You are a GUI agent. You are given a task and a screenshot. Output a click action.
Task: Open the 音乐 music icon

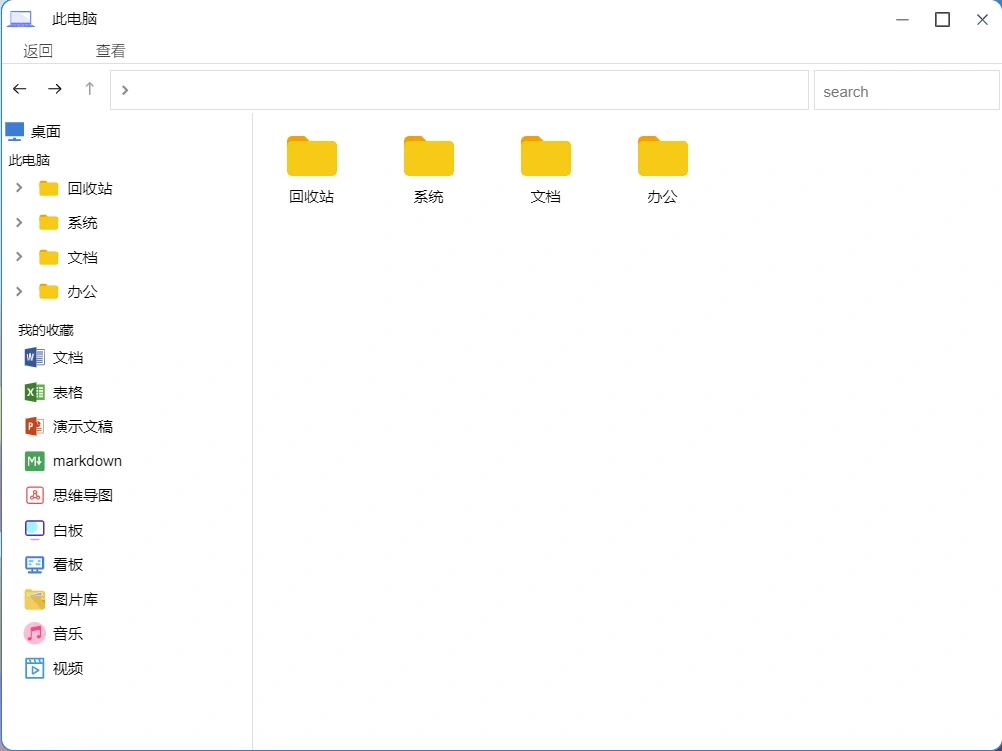coord(35,633)
